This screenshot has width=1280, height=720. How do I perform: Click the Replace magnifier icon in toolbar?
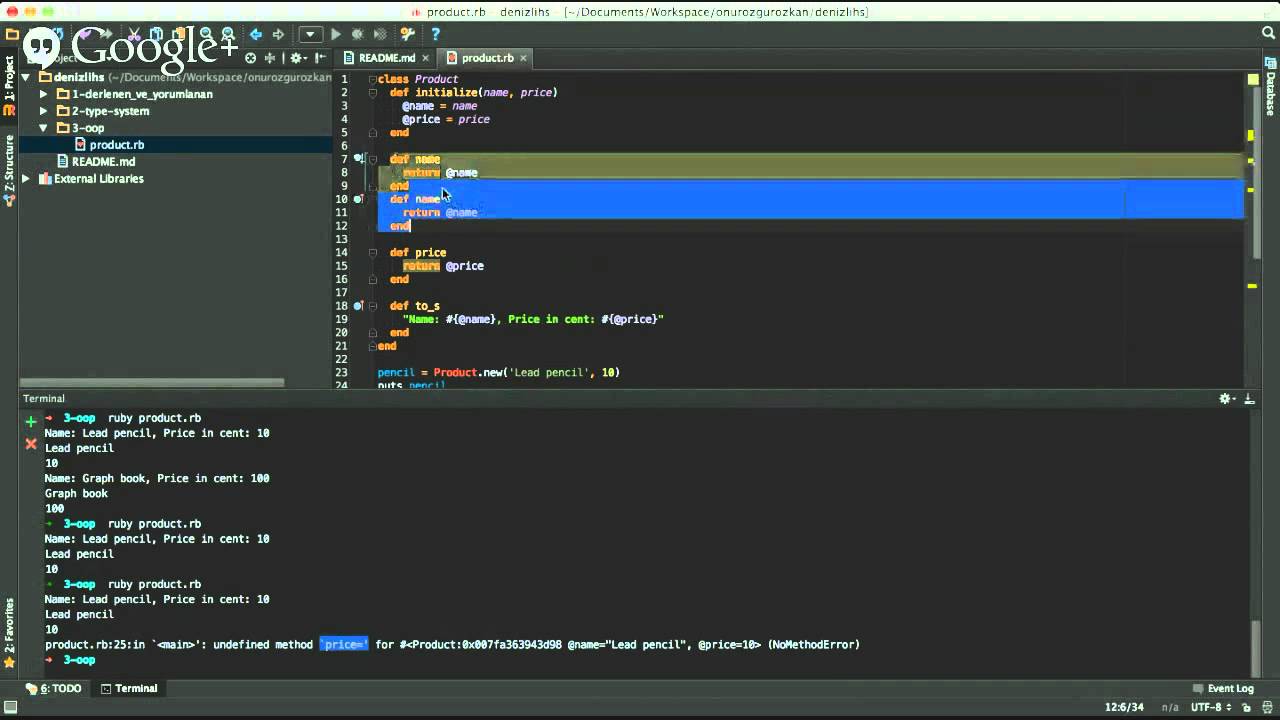[x=229, y=35]
